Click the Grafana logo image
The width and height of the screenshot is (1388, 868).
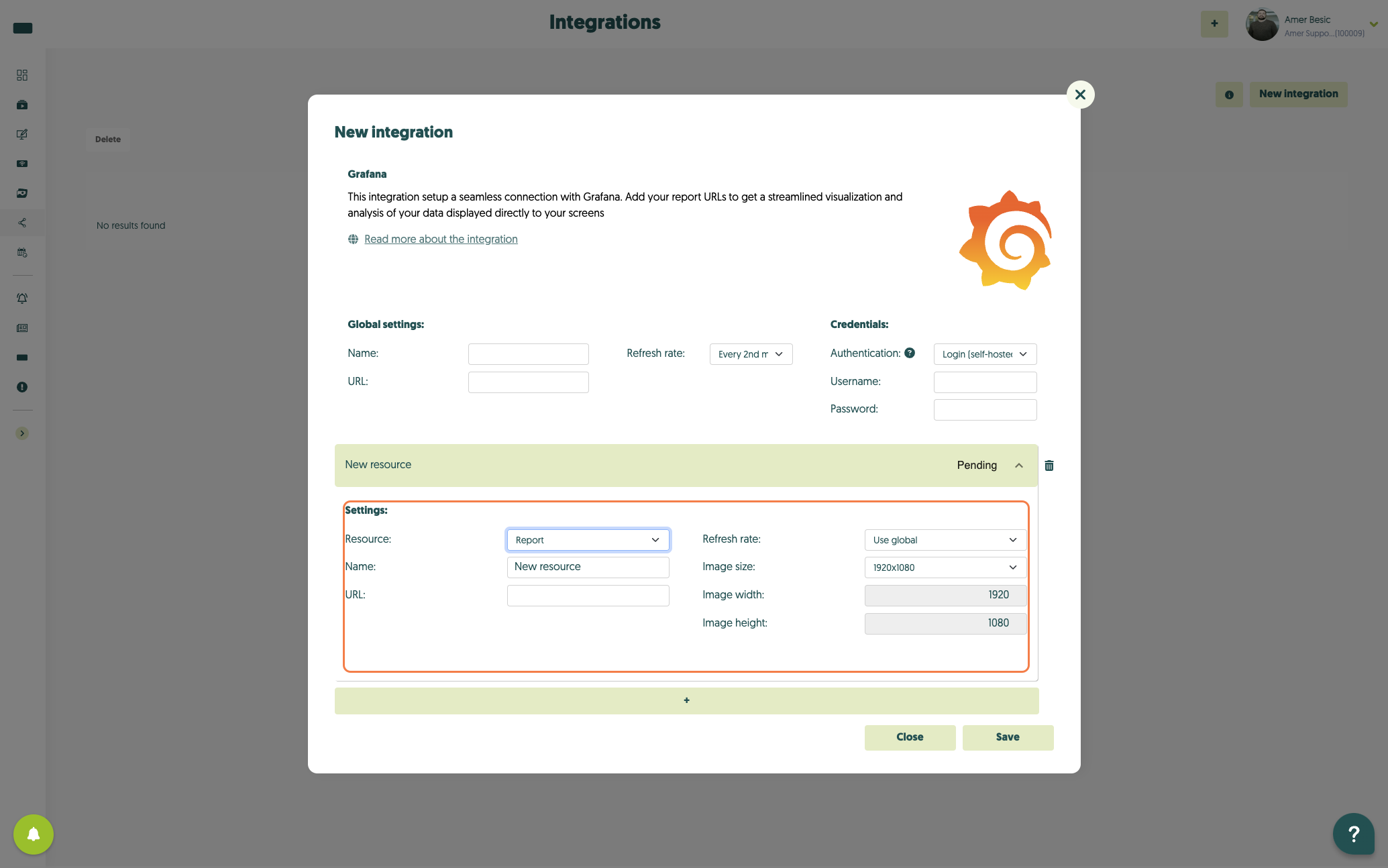coord(1006,240)
